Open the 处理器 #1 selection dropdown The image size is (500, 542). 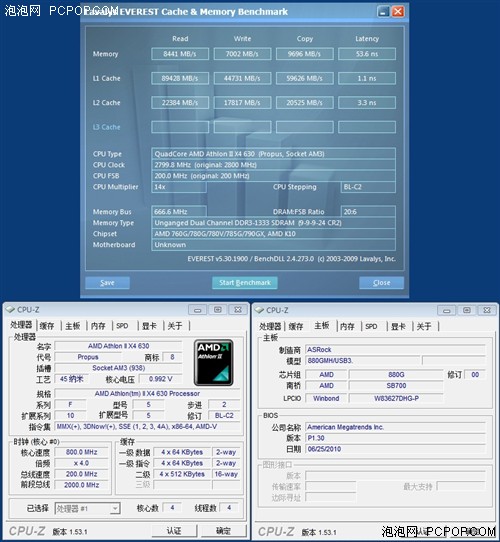[87, 508]
